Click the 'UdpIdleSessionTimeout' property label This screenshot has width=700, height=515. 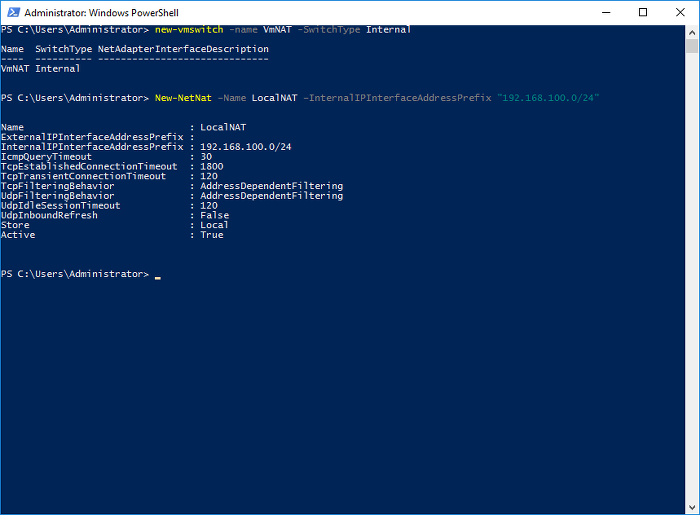tap(60, 206)
